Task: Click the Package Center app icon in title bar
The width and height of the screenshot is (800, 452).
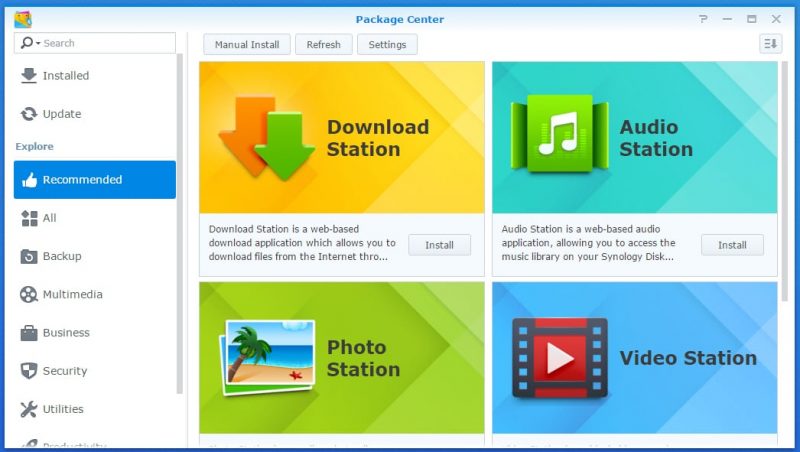Action: tap(23, 19)
